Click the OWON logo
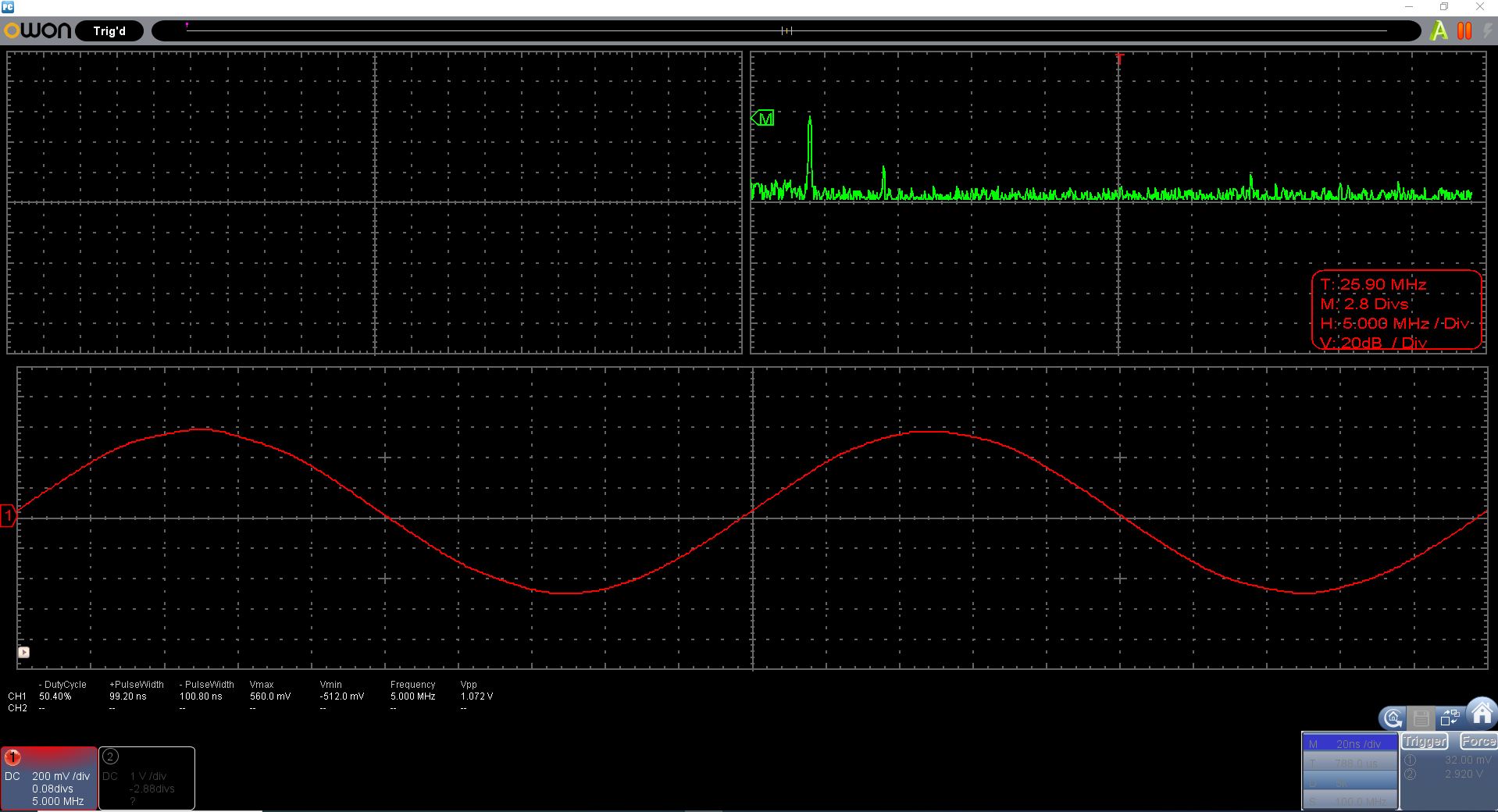 click(37, 31)
